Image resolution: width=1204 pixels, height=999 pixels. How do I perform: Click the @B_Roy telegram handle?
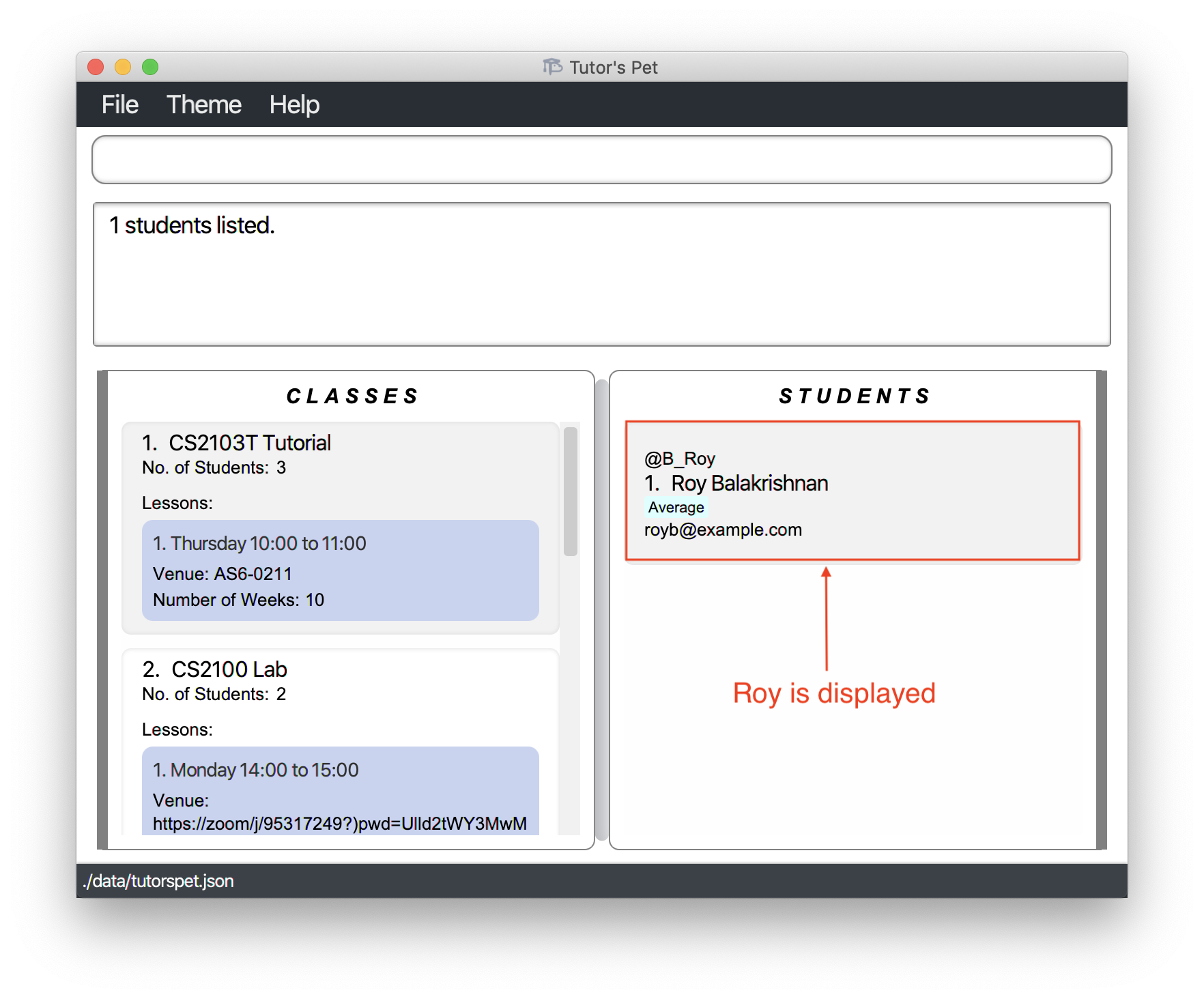pyautogui.click(x=679, y=459)
